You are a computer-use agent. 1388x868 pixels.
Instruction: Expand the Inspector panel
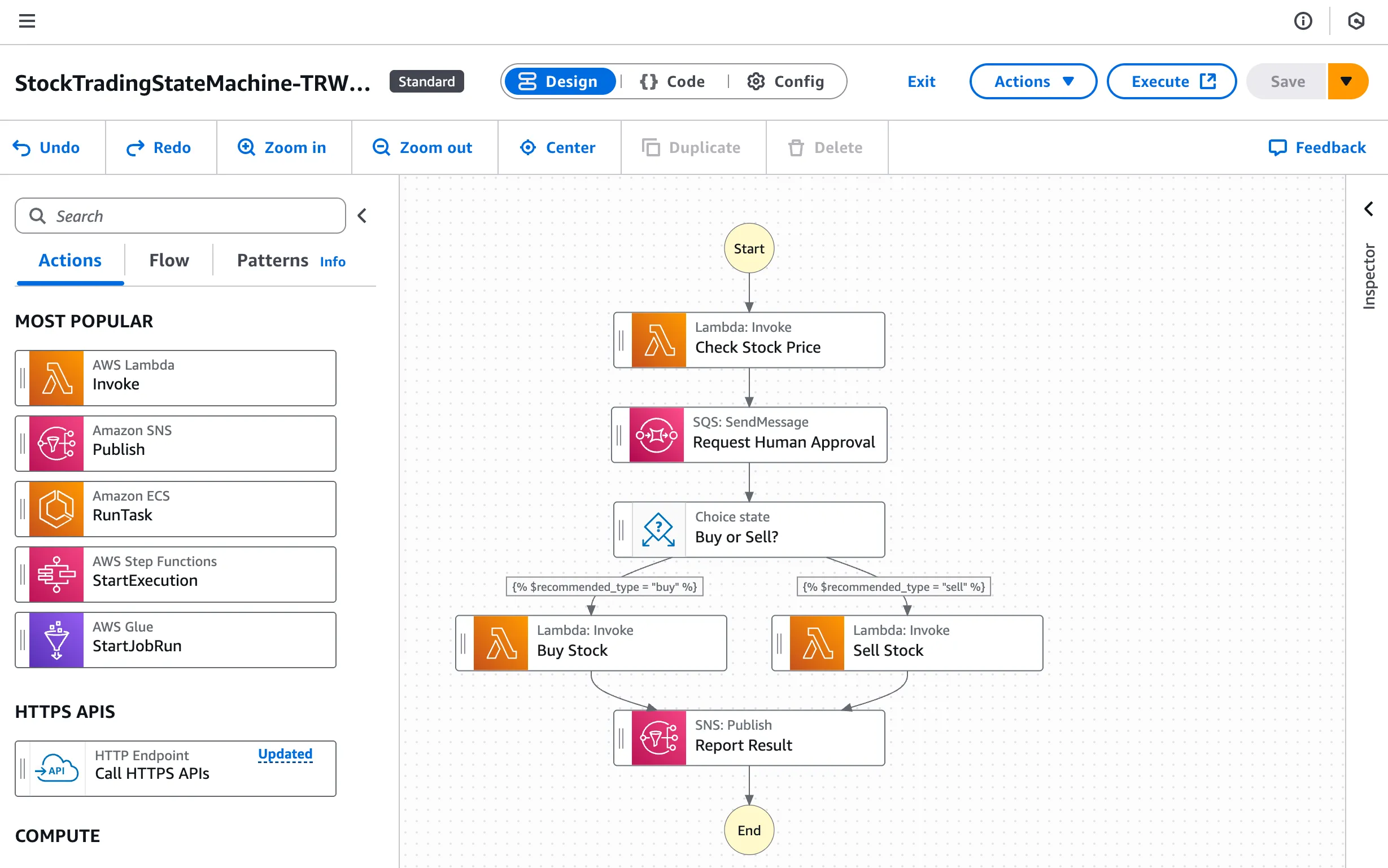tap(1368, 209)
